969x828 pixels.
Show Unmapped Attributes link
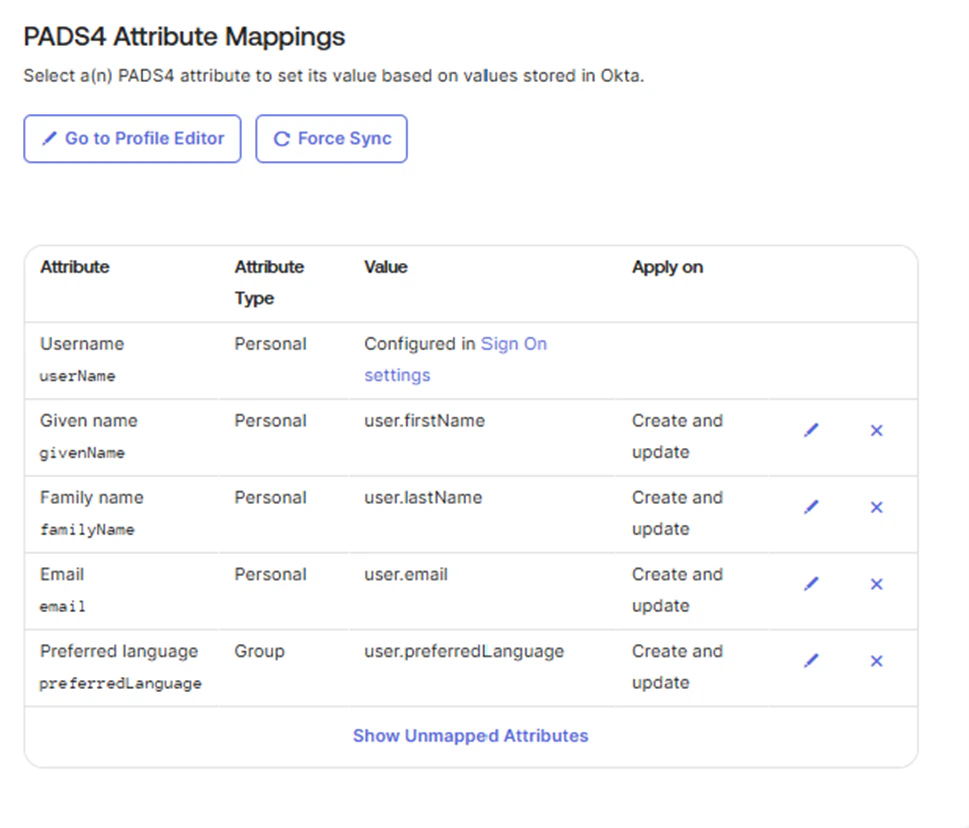point(470,735)
